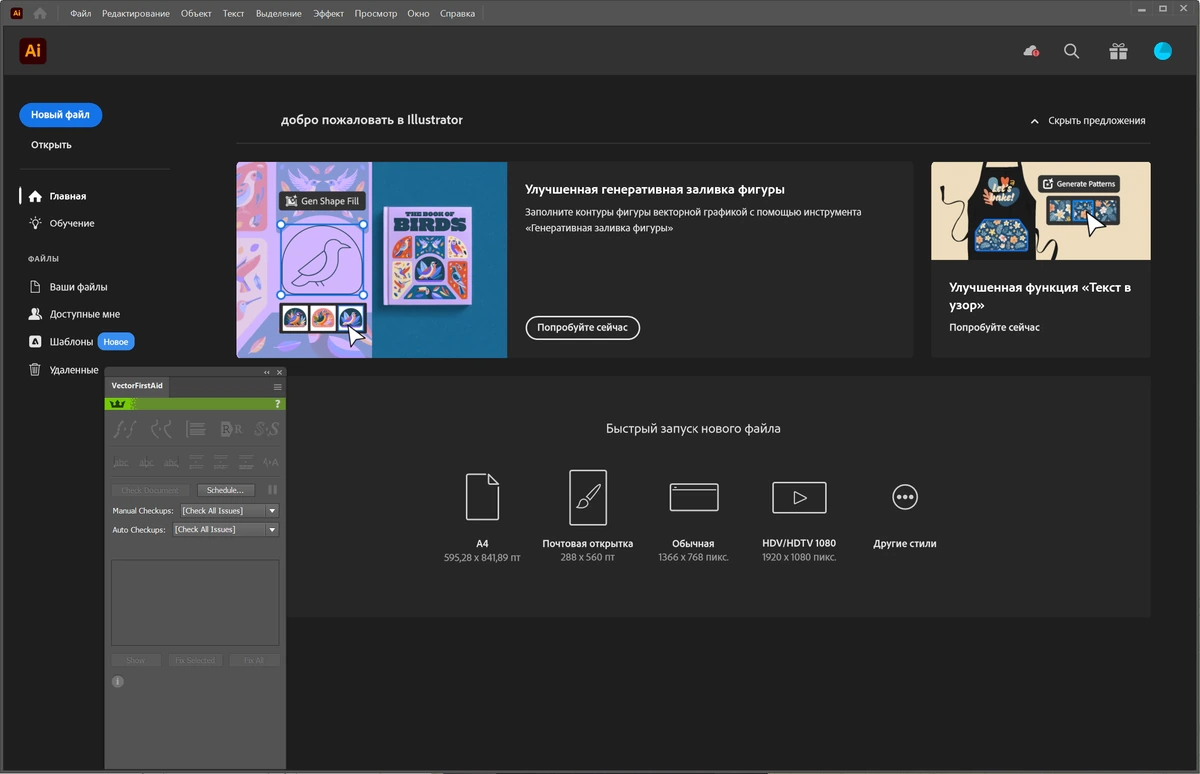The width and height of the screenshot is (1200, 774).
Task: Open the Справка menu
Action: [x=458, y=14]
